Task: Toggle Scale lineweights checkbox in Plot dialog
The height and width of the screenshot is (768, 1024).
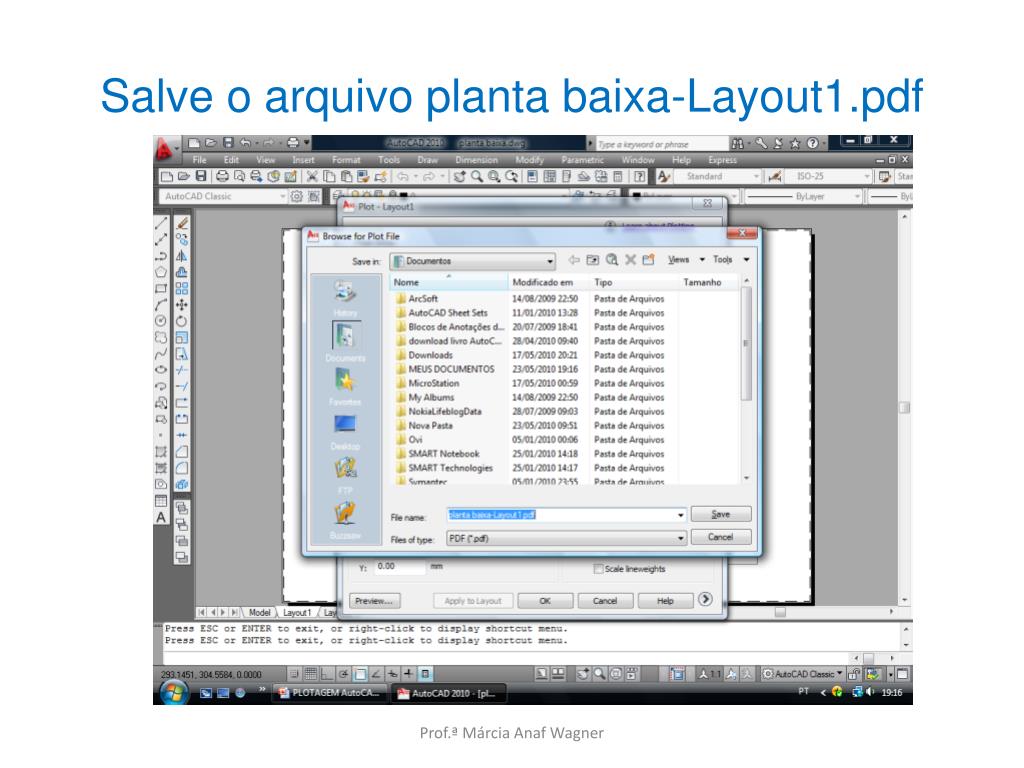Action: (x=598, y=569)
